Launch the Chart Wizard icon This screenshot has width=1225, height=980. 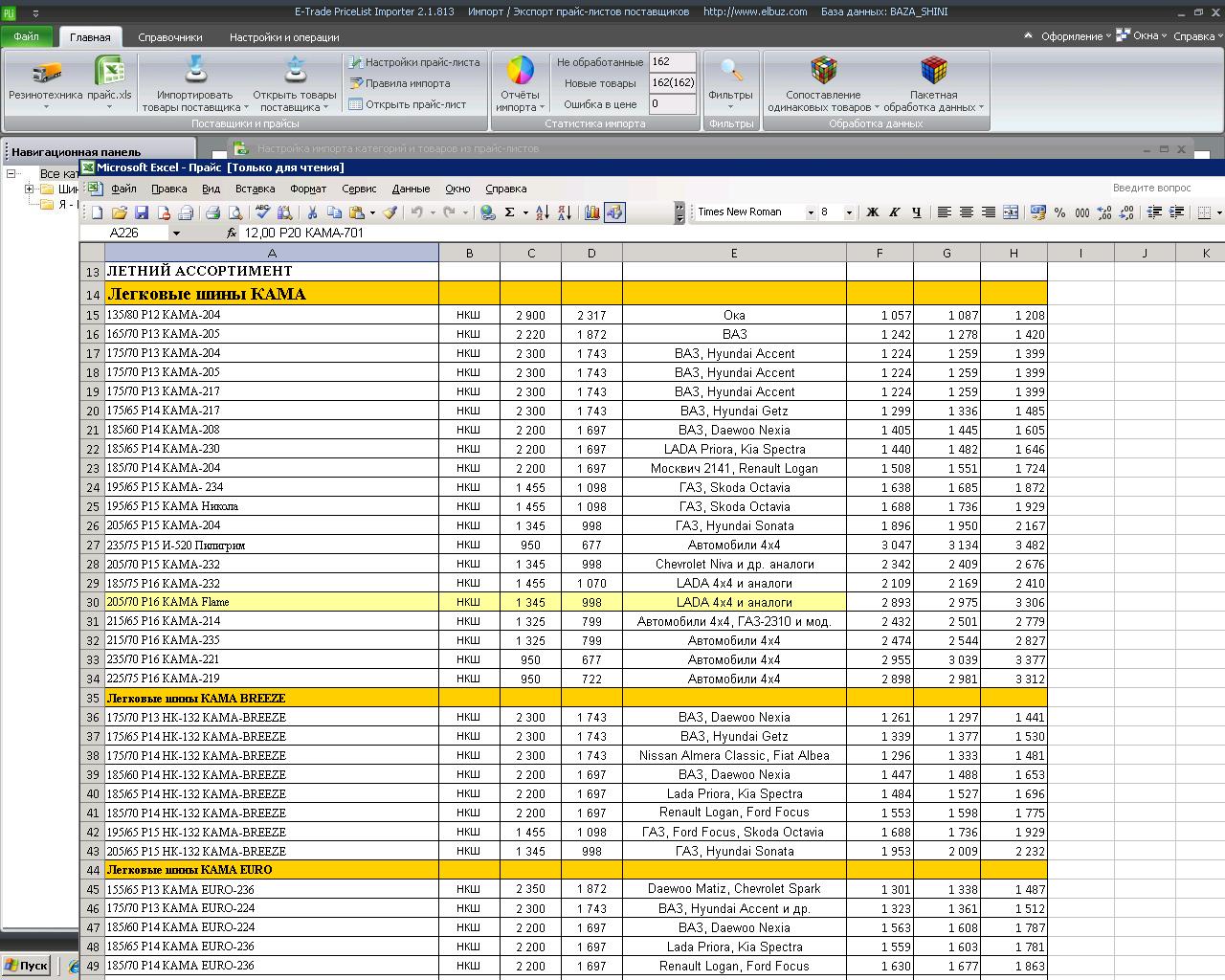point(591,212)
